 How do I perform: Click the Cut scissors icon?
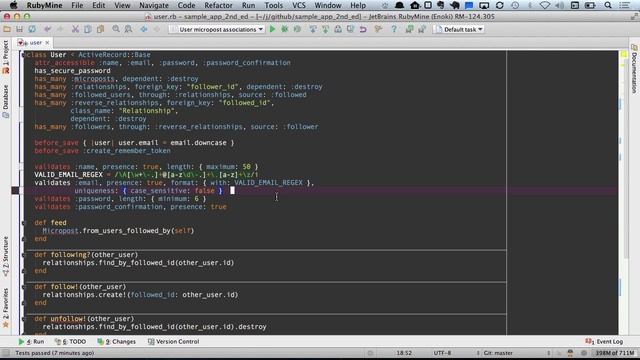tap(75, 29)
